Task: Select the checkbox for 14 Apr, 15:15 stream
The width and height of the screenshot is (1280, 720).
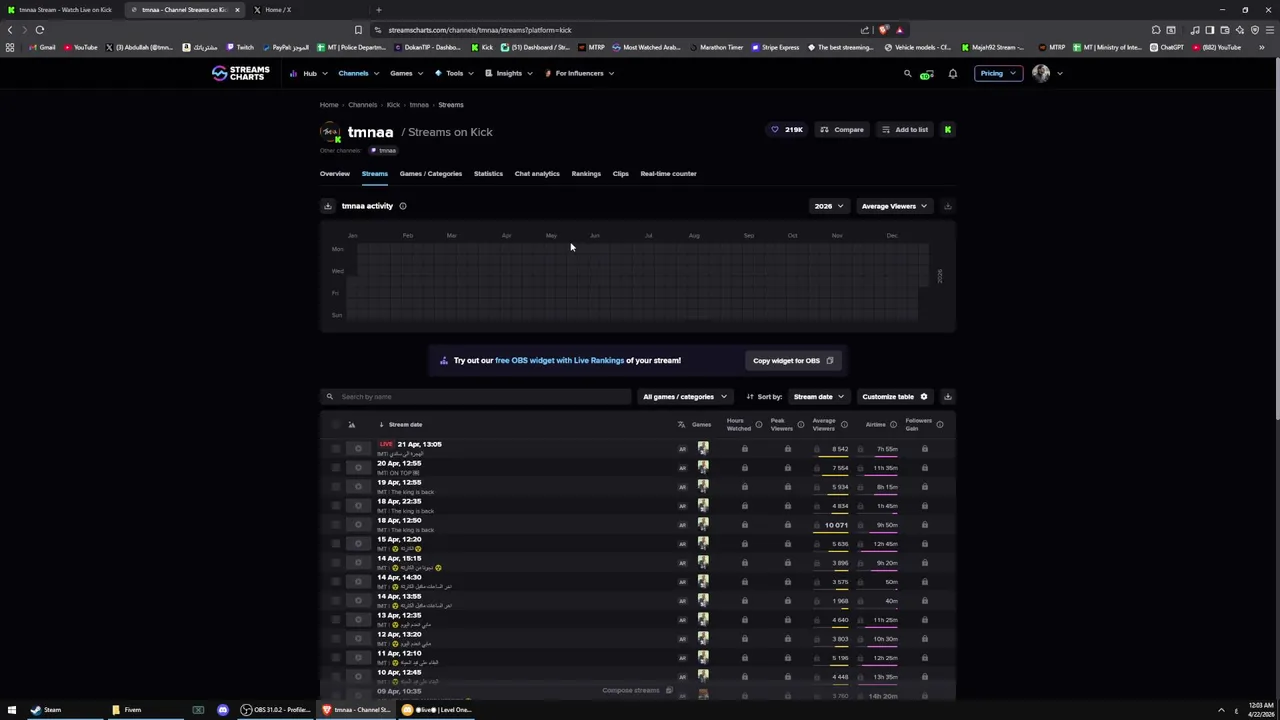Action: 335,563
